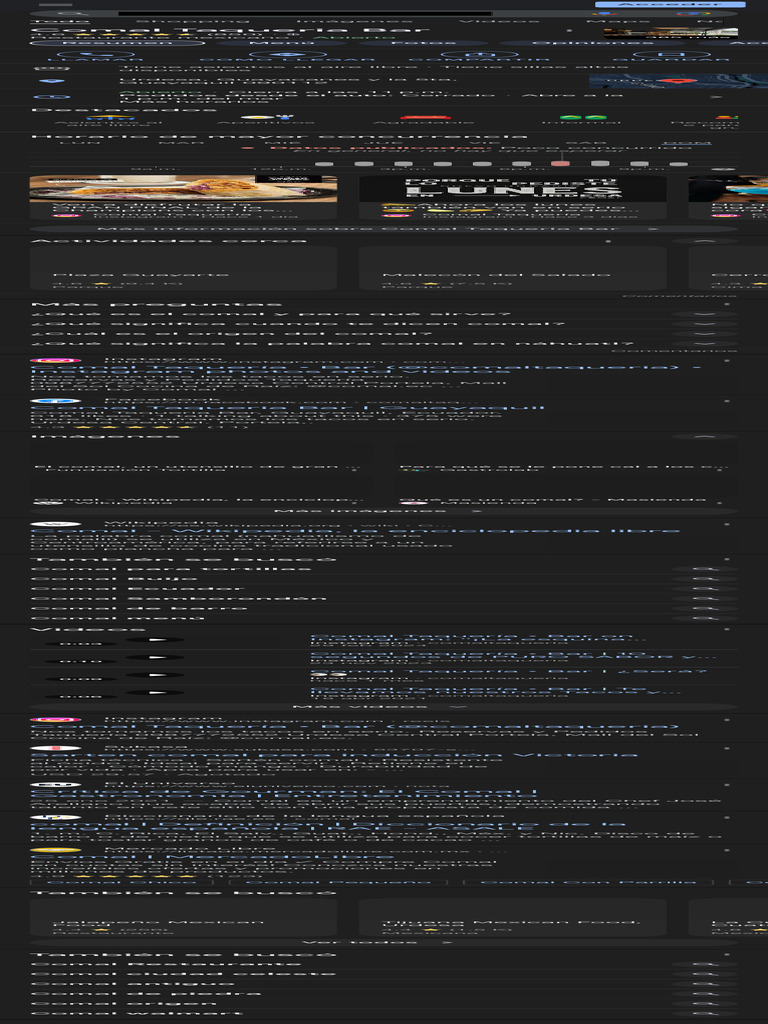The image size is (768, 1024).
Task: Click the Acceder sign-in button
Action: 670,4
